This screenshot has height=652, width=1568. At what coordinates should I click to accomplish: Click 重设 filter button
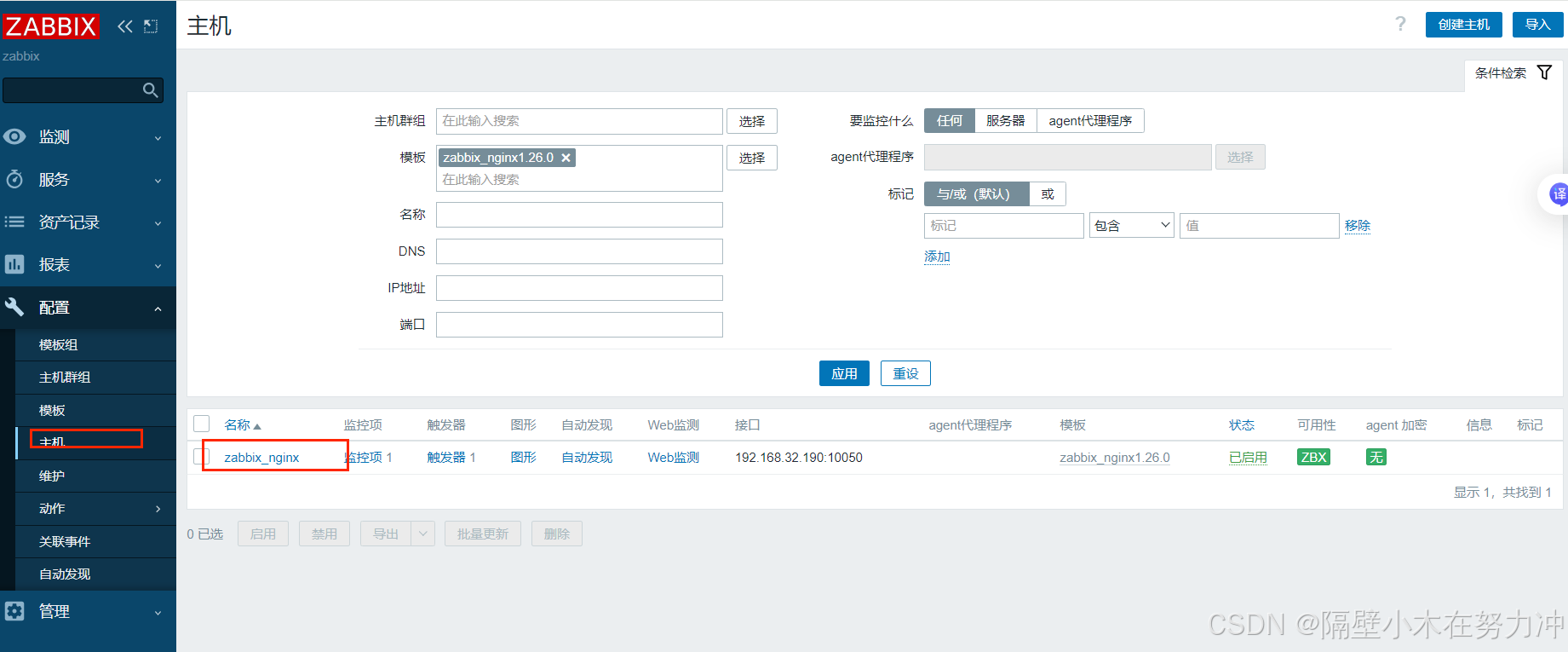click(905, 373)
